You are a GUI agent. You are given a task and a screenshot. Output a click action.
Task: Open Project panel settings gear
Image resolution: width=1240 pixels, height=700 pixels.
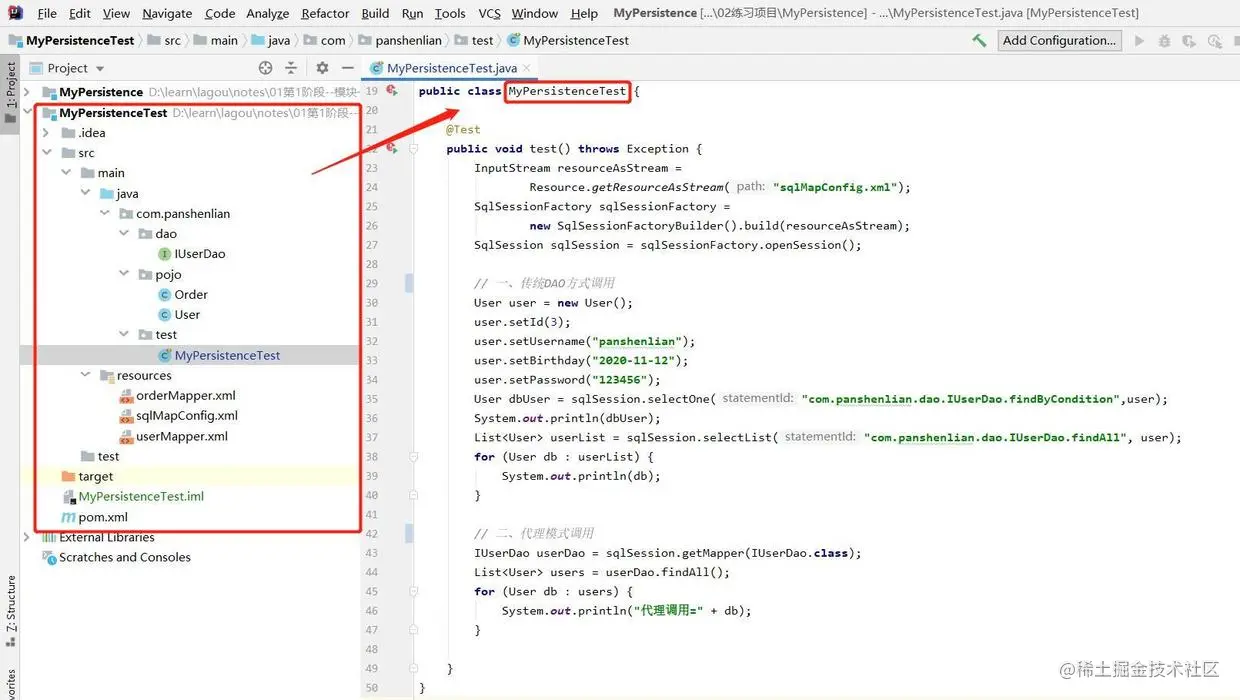(x=322, y=68)
